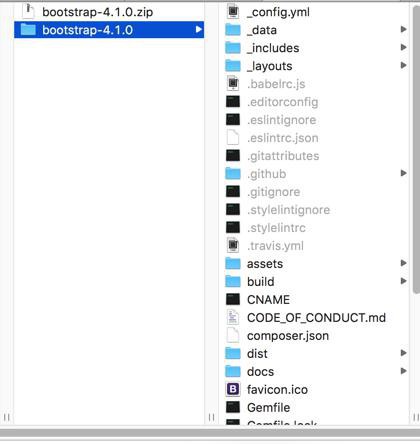
Task: Select the composer.json file name
Action: click(x=288, y=336)
